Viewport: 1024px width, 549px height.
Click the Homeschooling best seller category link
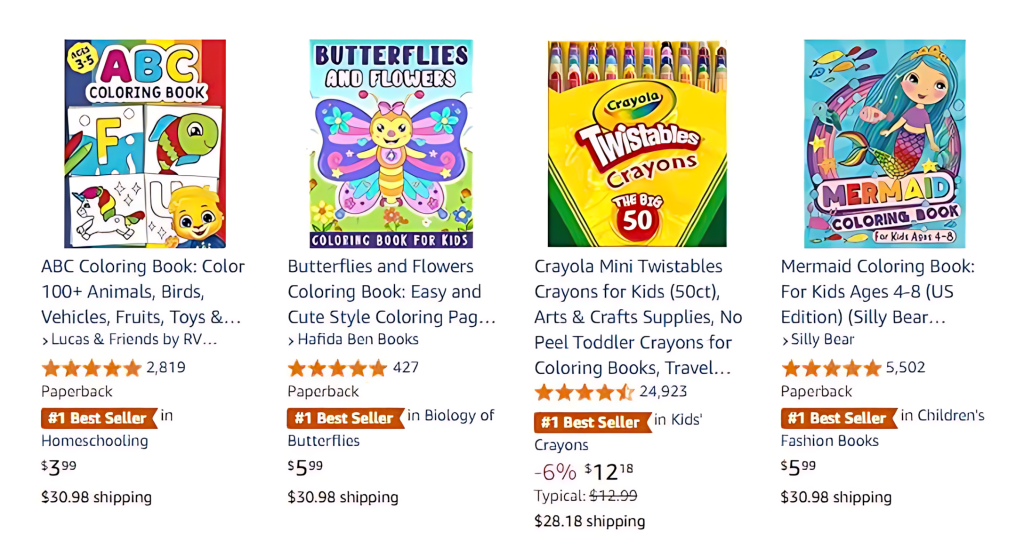coord(94,441)
